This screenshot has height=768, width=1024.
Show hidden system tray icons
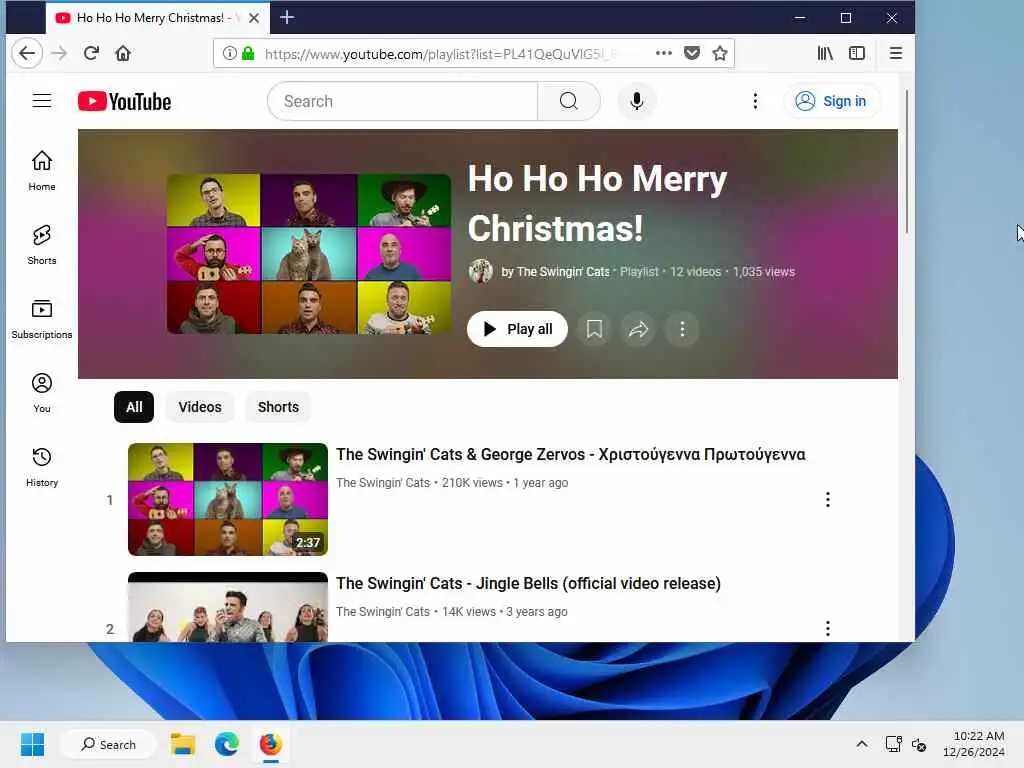click(862, 744)
